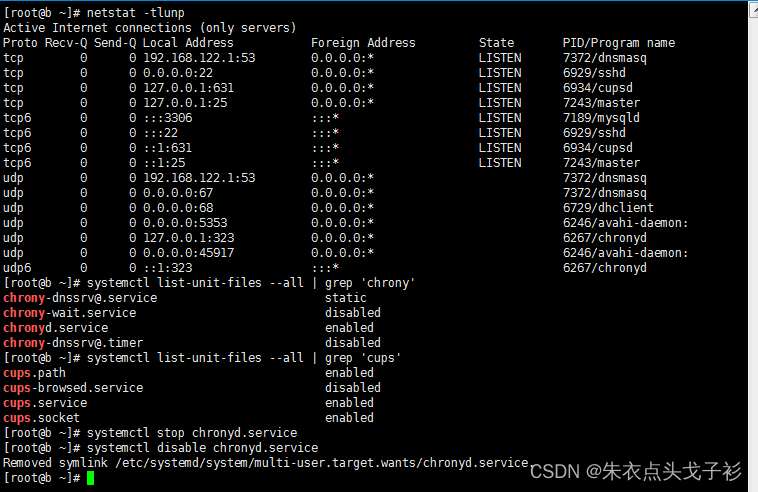758x492 pixels.
Task: Click the PID/Program name column header
Action: point(619,43)
